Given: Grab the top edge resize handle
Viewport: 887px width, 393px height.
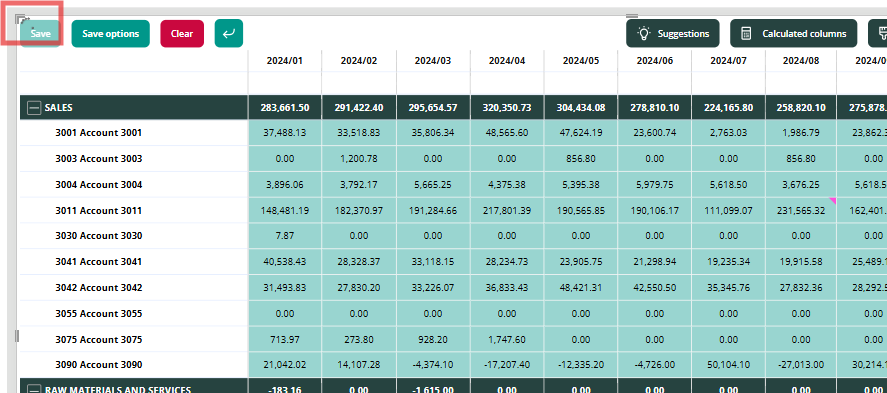Looking at the screenshot, I should 632,16.
